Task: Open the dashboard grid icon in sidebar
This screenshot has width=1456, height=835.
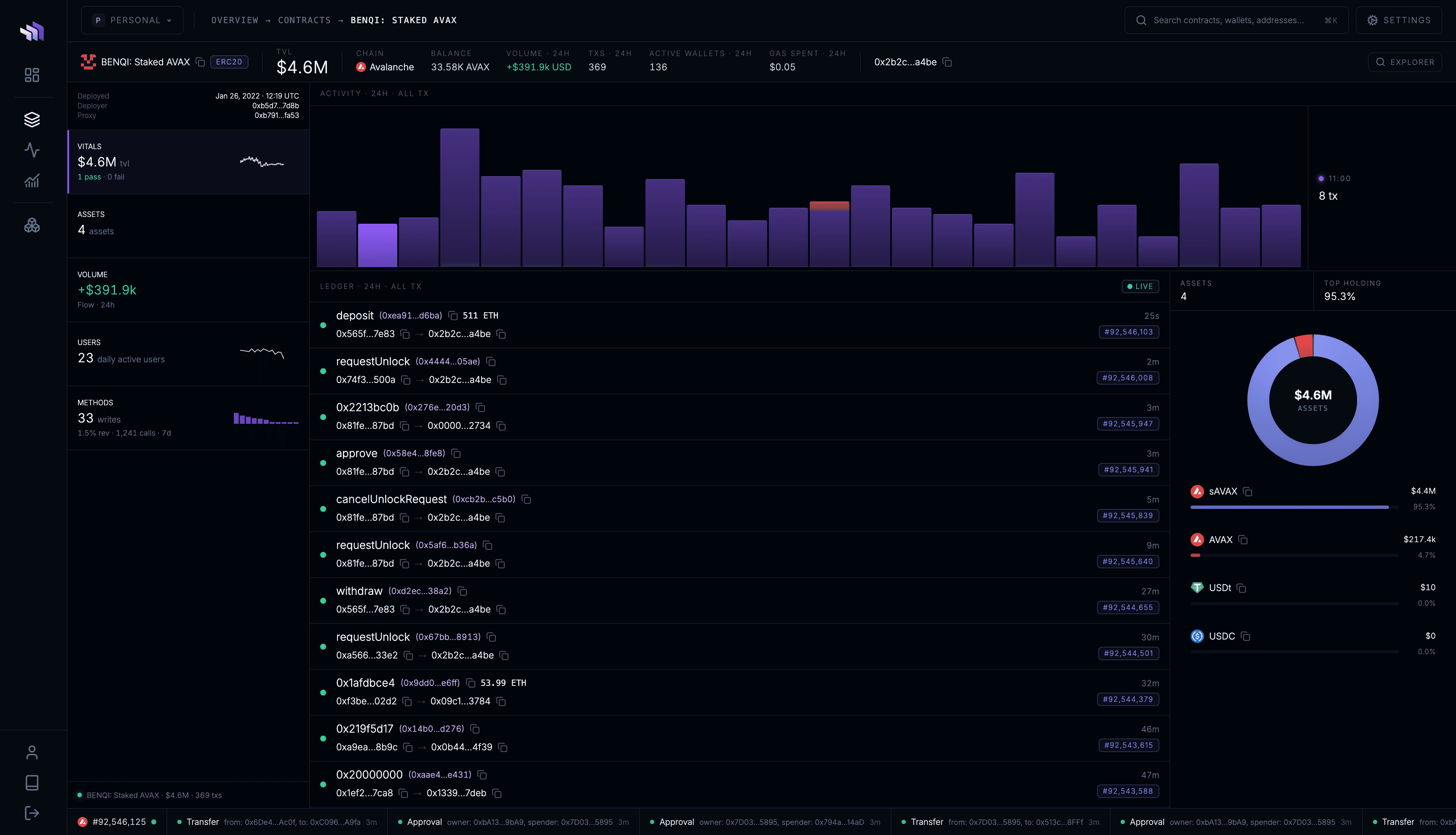Action: point(32,75)
